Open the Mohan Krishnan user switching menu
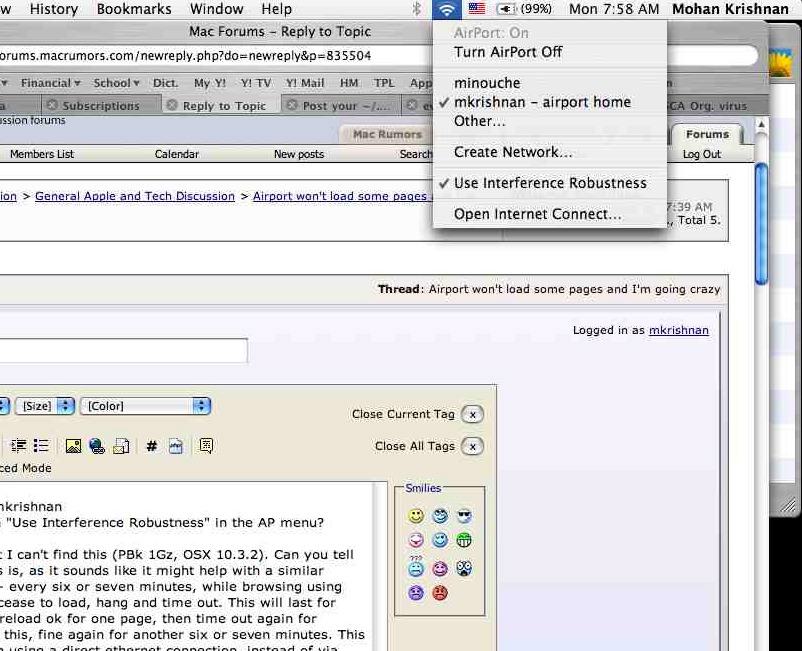Image resolution: width=802 pixels, height=651 pixels. click(730, 9)
